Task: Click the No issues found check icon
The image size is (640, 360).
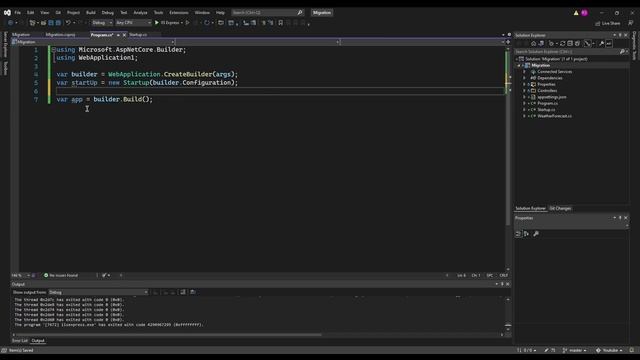Action: point(46,276)
